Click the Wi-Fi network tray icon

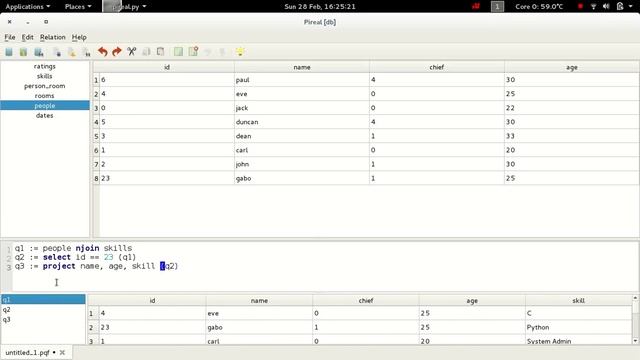click(x=593, y=7)
